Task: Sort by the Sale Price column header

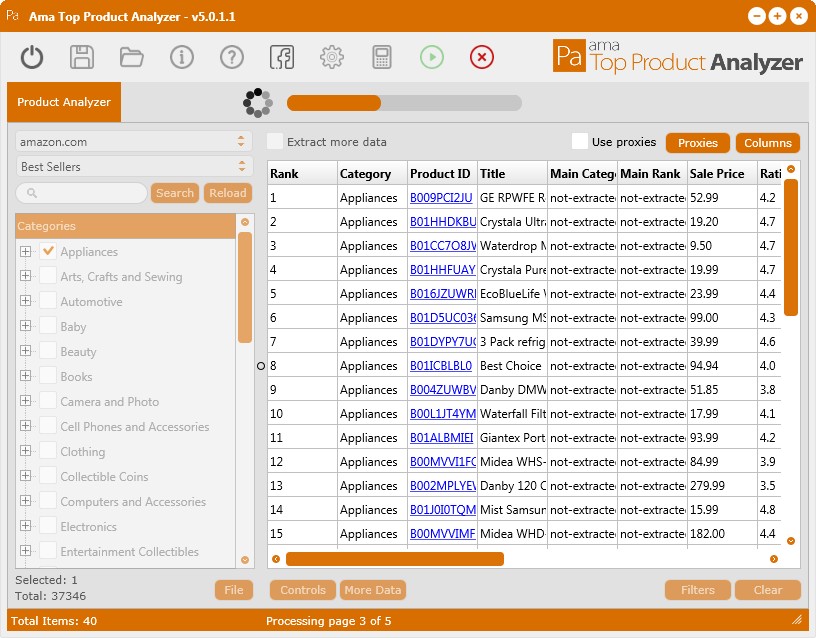Action: click(x=722, y=173)
